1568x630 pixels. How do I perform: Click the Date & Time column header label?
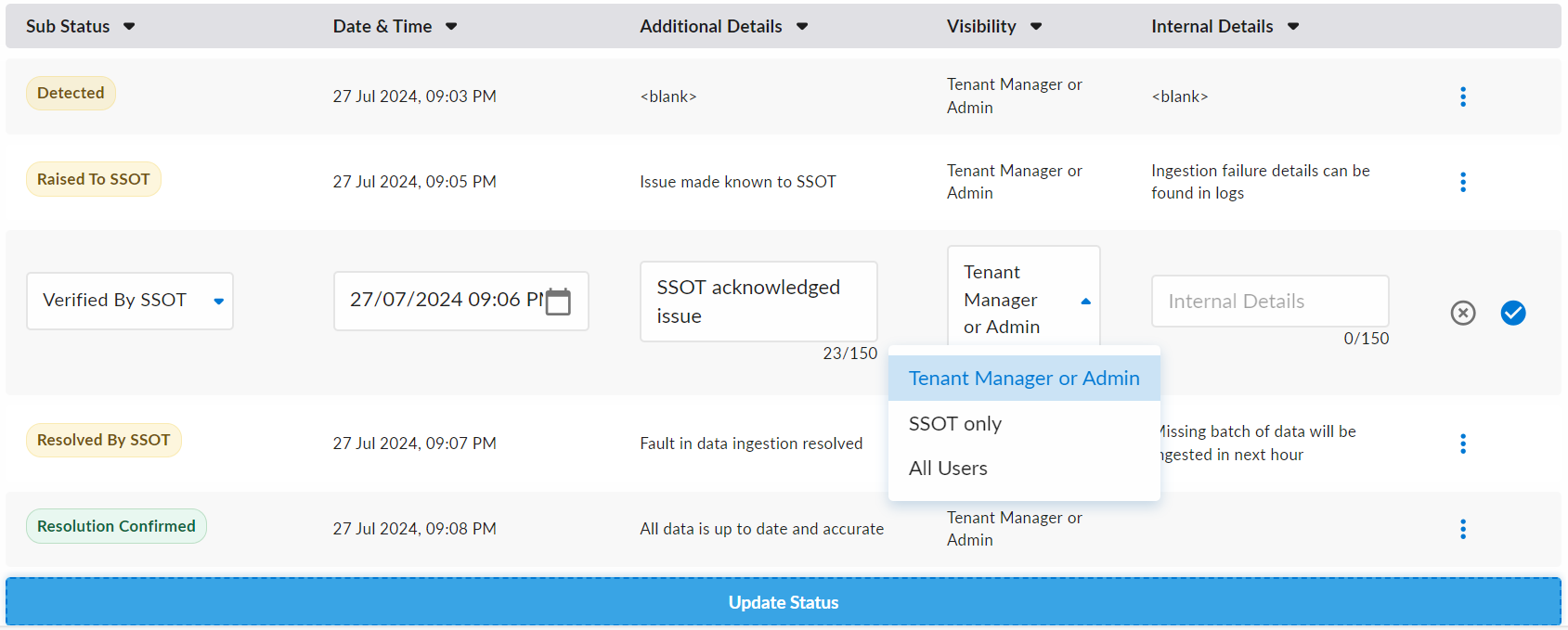(382, 27)
